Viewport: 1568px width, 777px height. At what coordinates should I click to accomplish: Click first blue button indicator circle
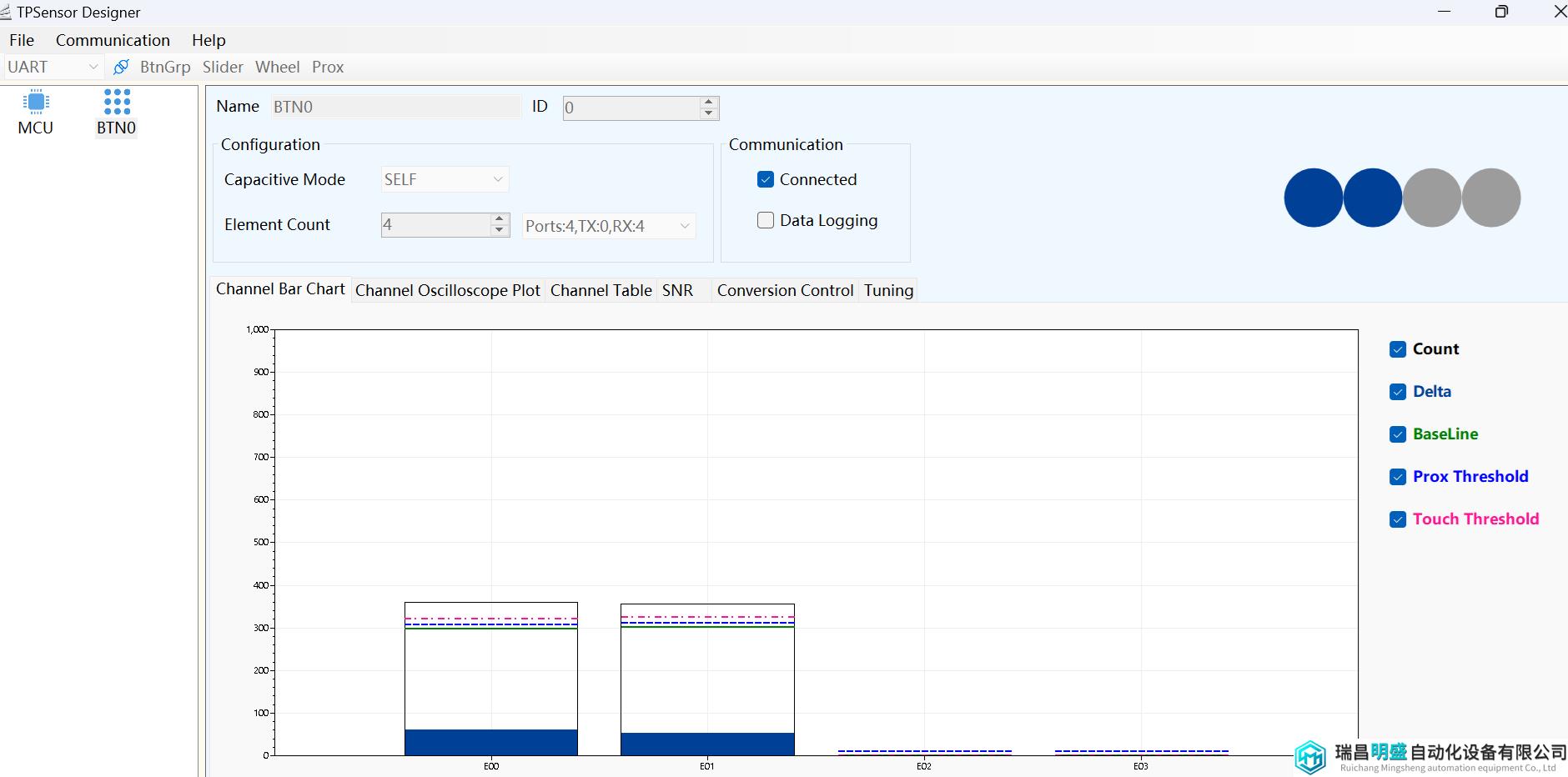pos(1314,198)
